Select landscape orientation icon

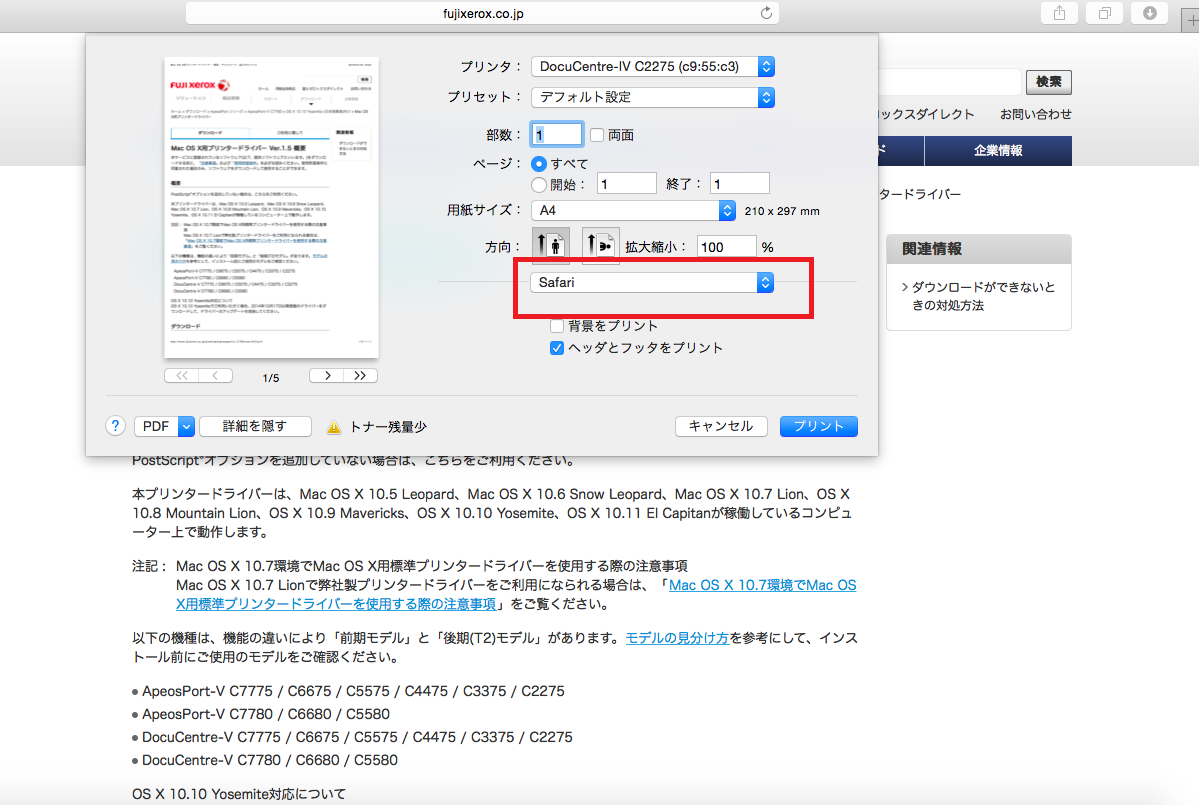(x=600, y=245)
